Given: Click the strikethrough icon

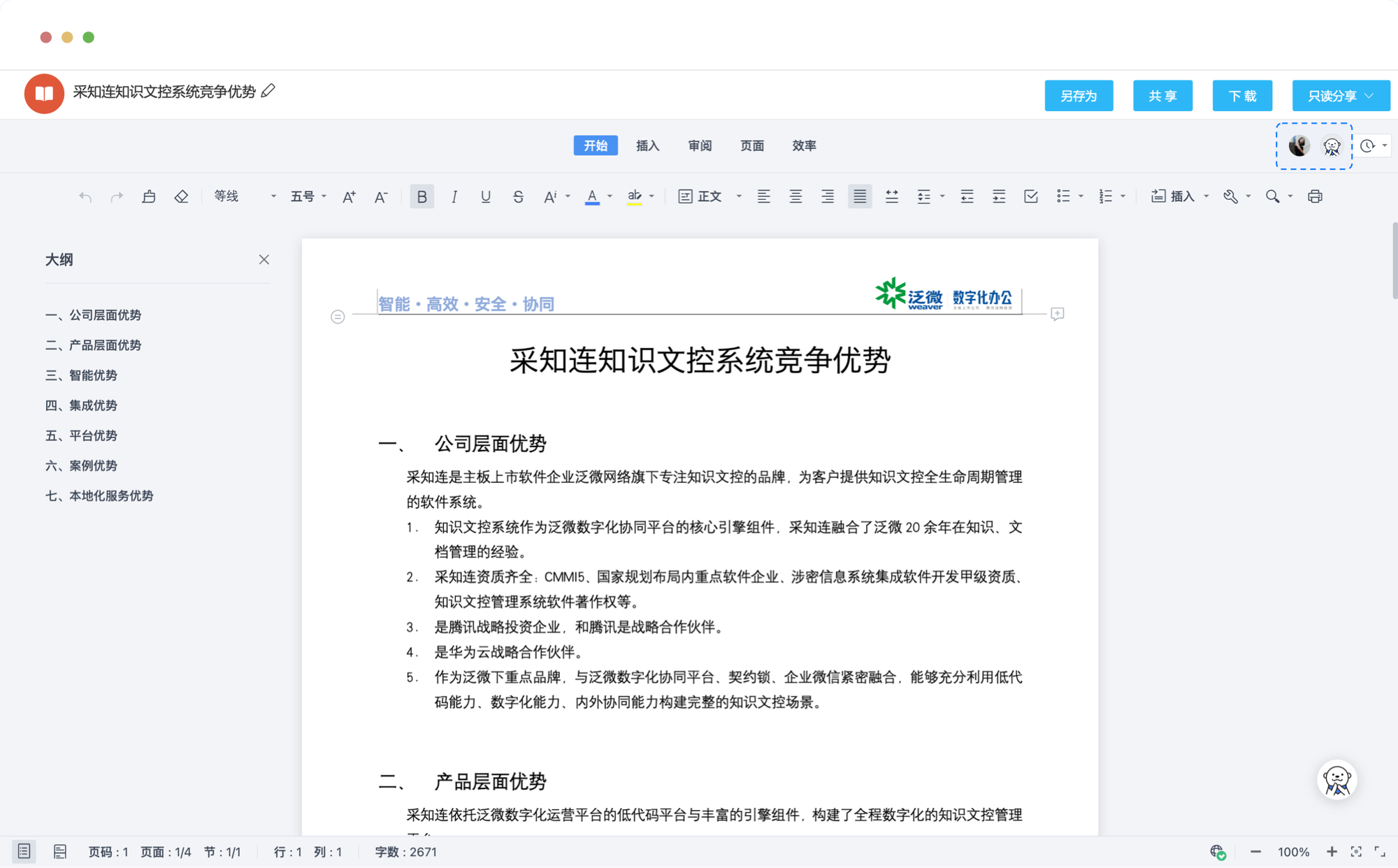Looking at the screenshot, I should [x=518, y=197].
